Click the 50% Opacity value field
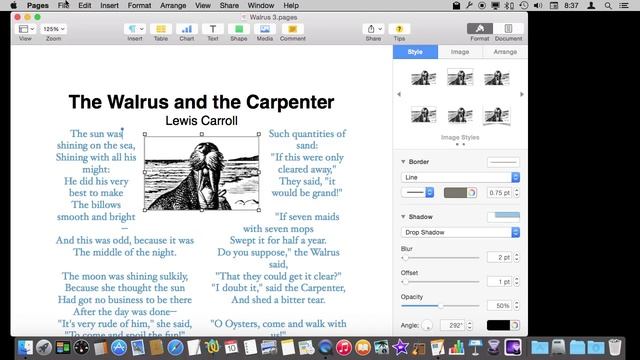640x360 pixels. pos(499,306)
